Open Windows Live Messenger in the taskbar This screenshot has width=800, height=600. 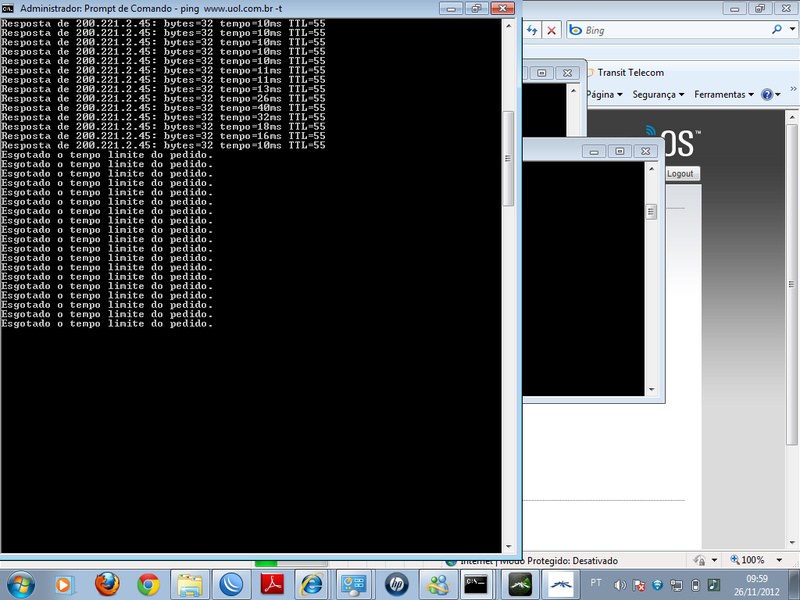(438, 585)
